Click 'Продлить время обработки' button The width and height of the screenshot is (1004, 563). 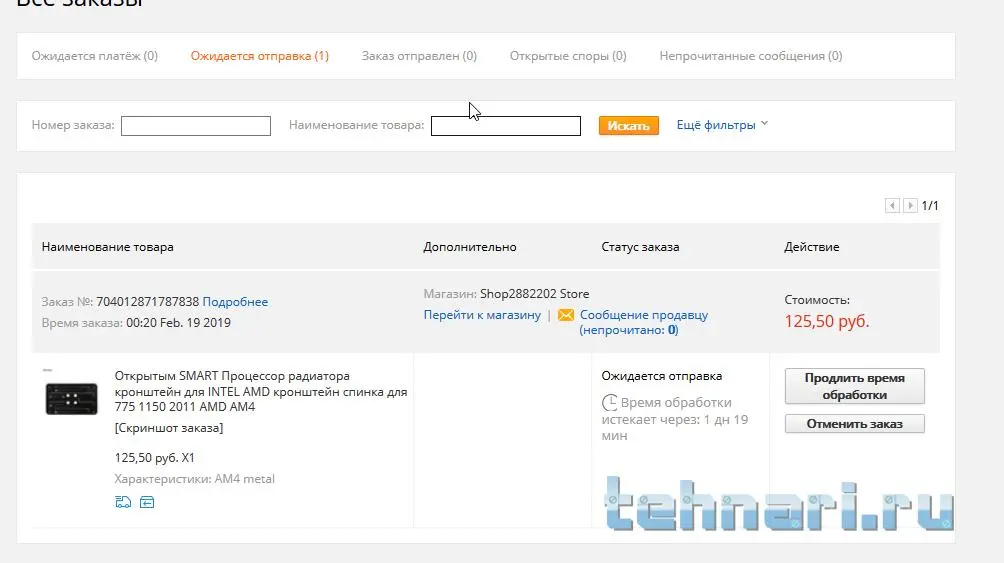[x=854, y=386]
